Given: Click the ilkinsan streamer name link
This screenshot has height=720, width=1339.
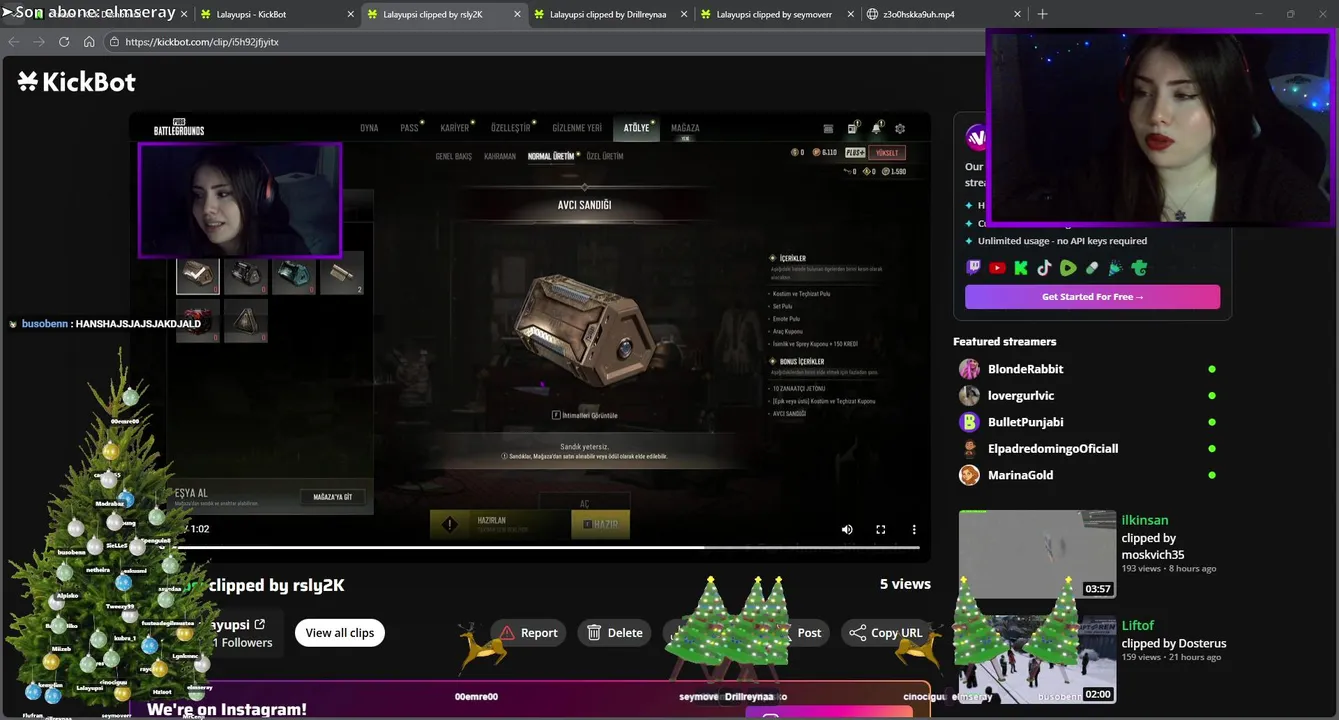Looking at the screenshot, I should coord(1145,520).
